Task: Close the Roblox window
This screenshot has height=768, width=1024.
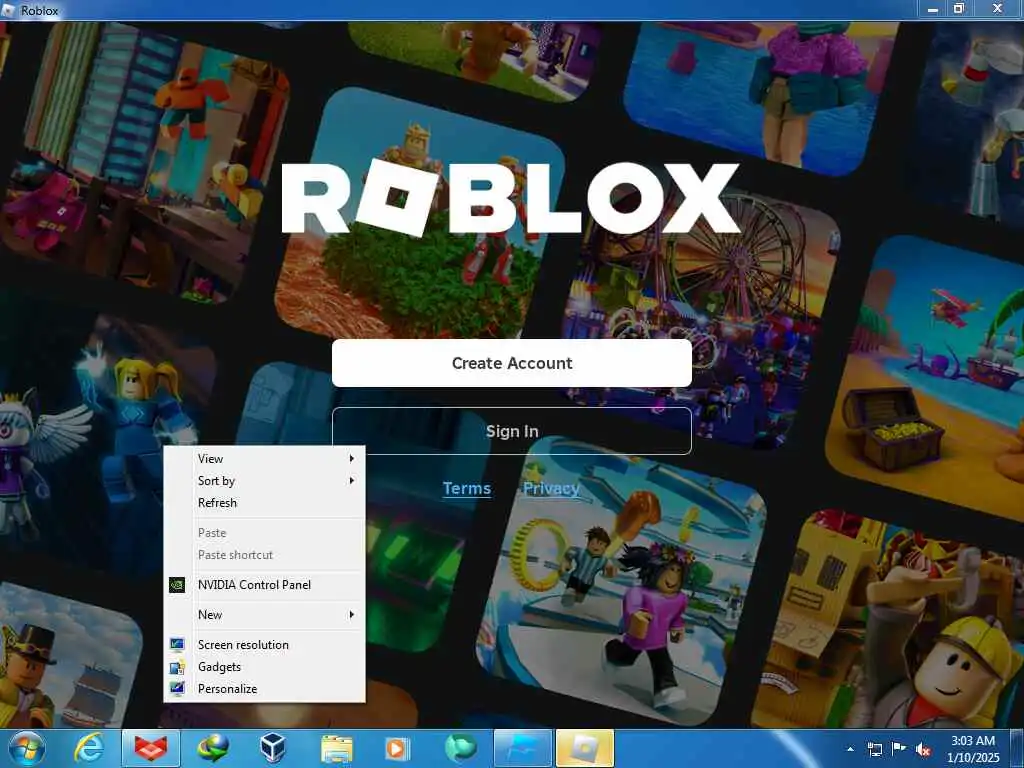Action: click(997, 9)
